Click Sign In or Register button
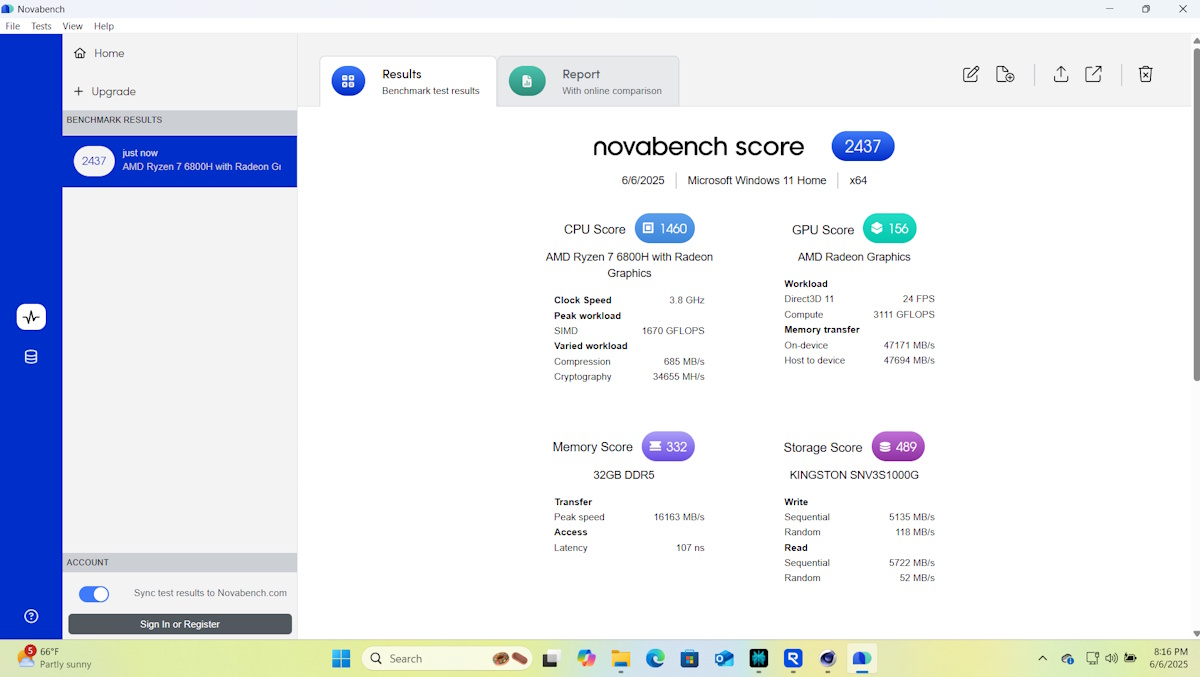 click(180, 624)
